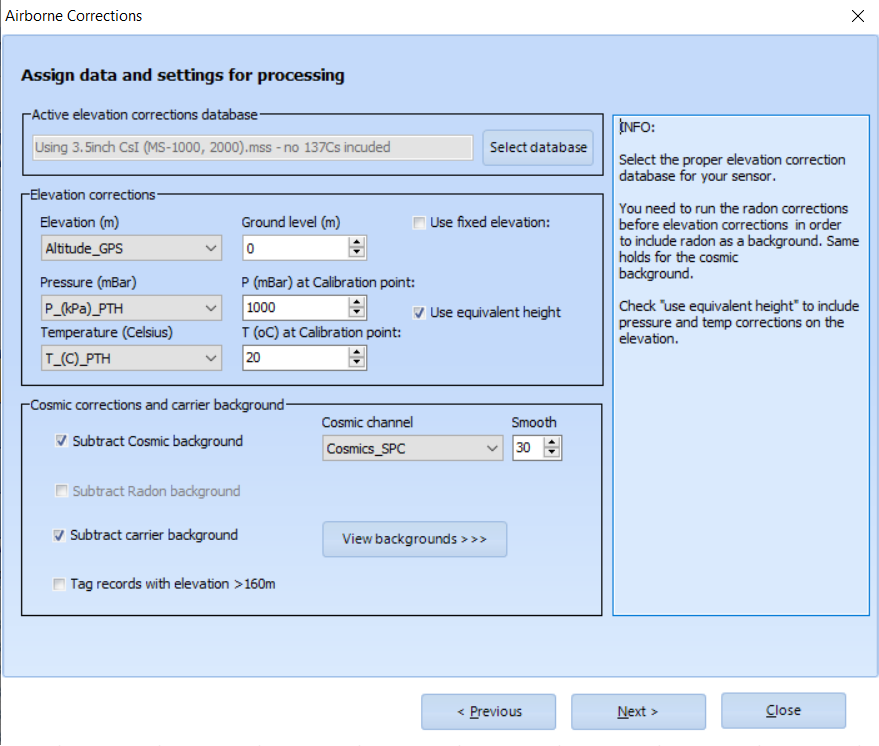Viewport: 879px width, 746px height.
Task: Enable Use fixed elevation
Action: (x=419, y=222)
